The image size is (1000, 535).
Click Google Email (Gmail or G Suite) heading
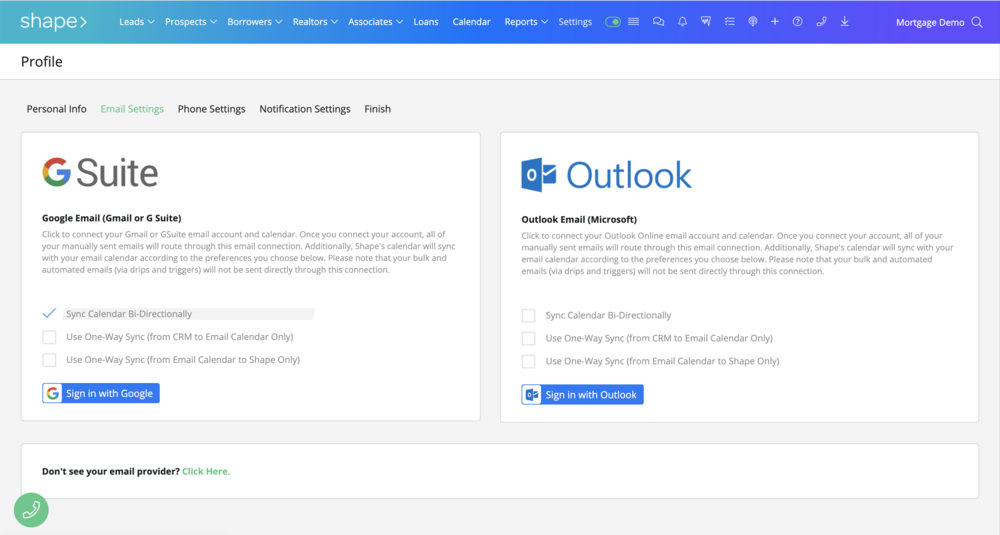[112, 218]
